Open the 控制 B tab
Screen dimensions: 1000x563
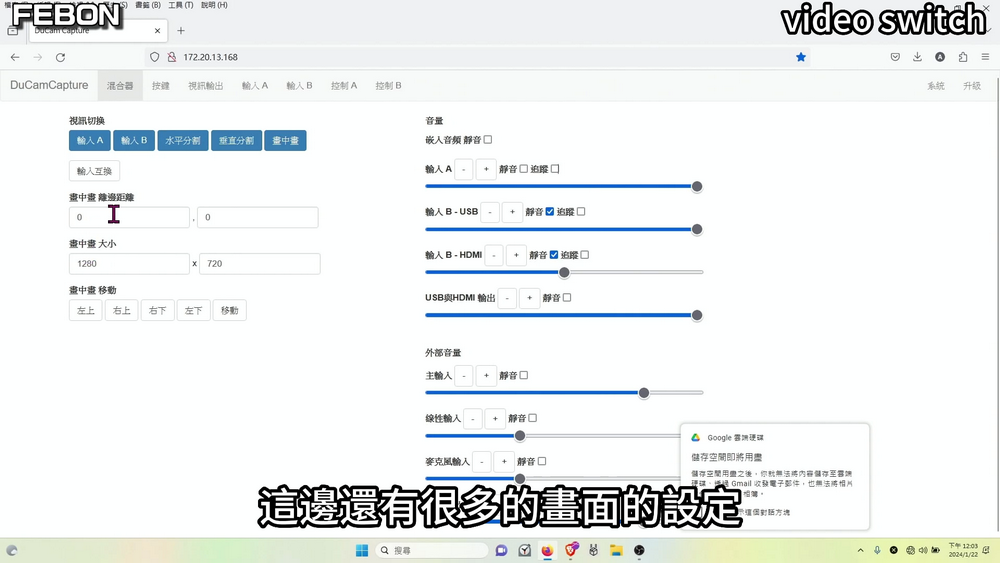point(388,85)
